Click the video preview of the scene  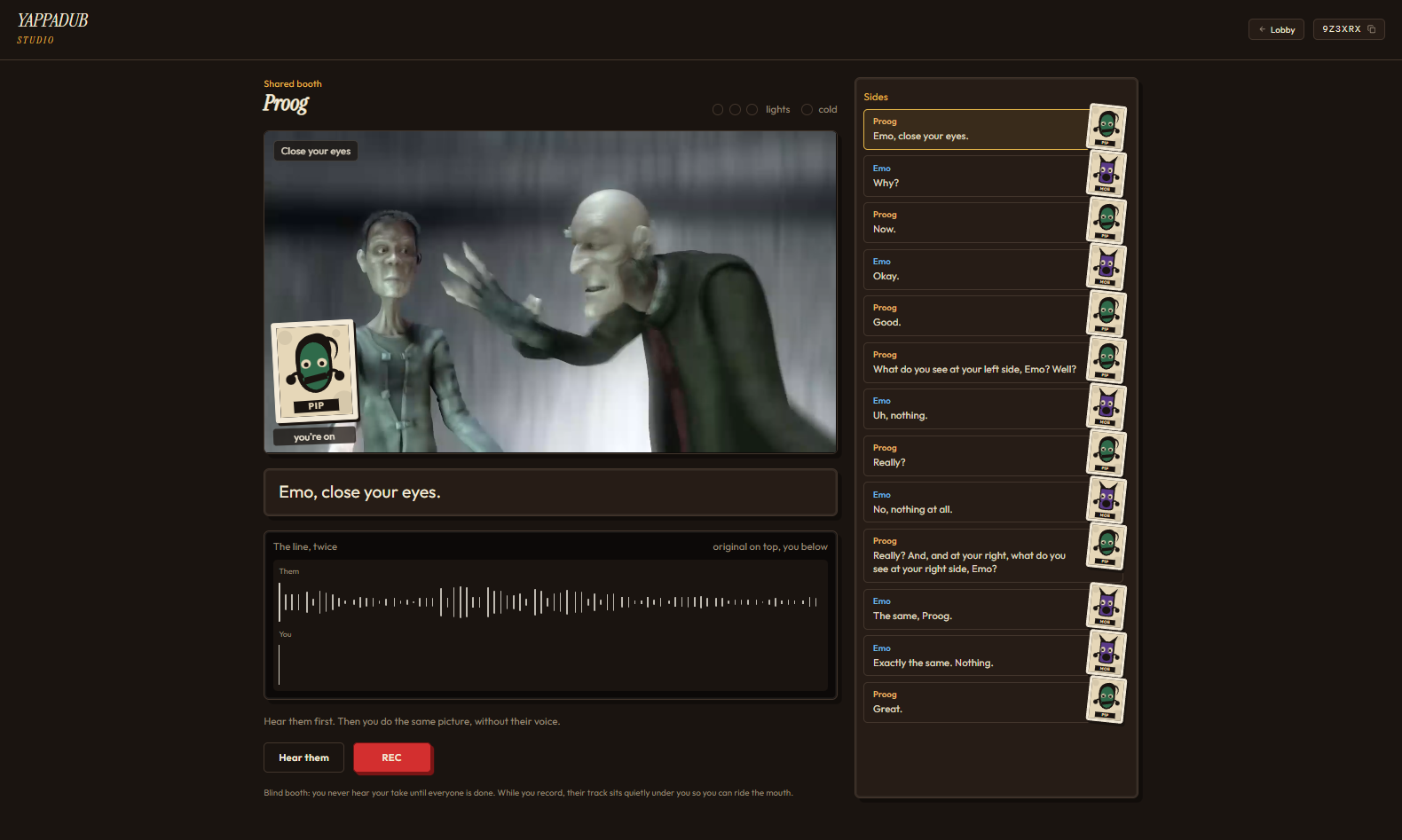tap(550, 292)
